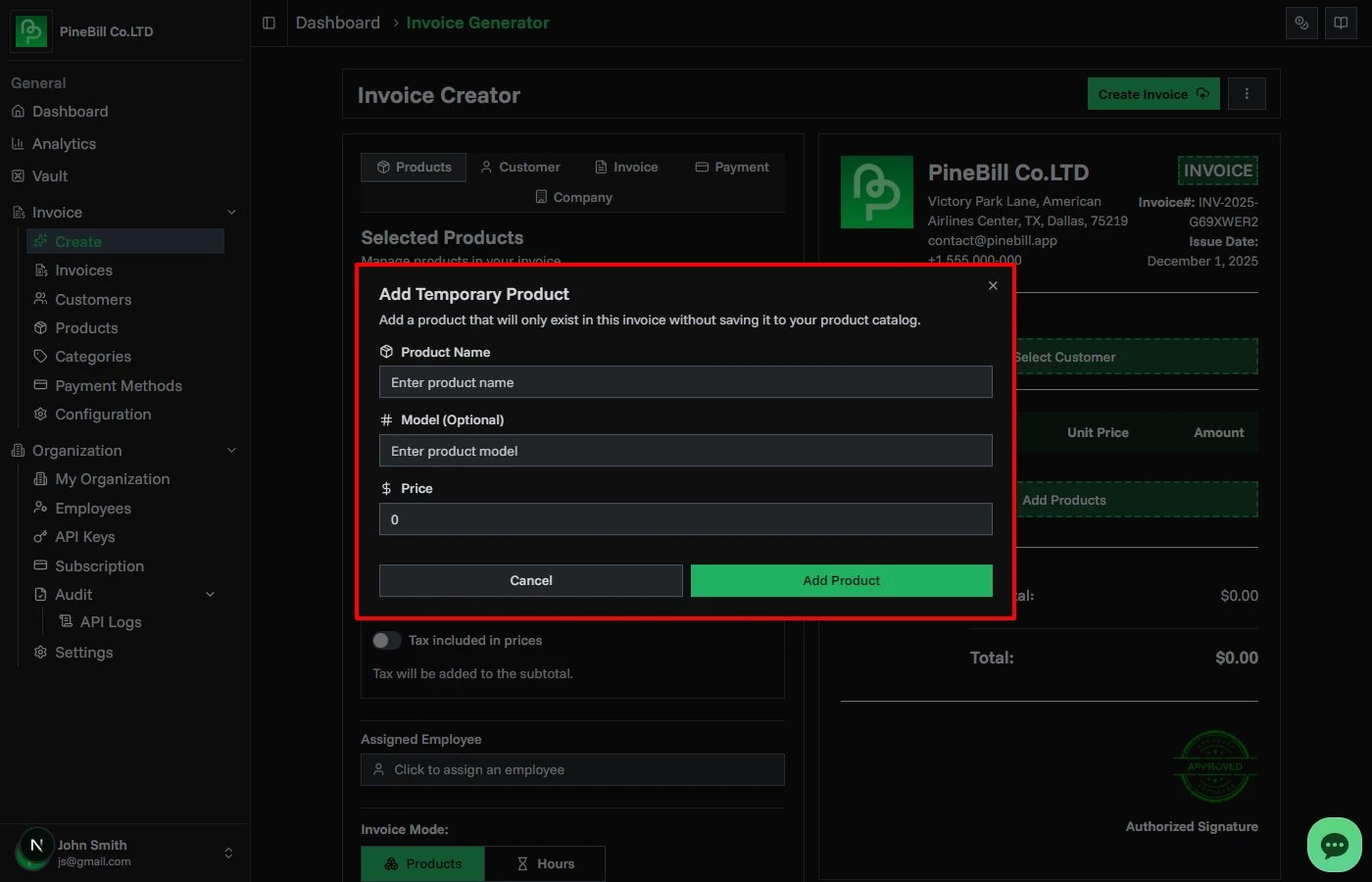Select Hours as the Invoice Mode
The width and height of the screenshot is (1372, 882).
tap(546, 863)
